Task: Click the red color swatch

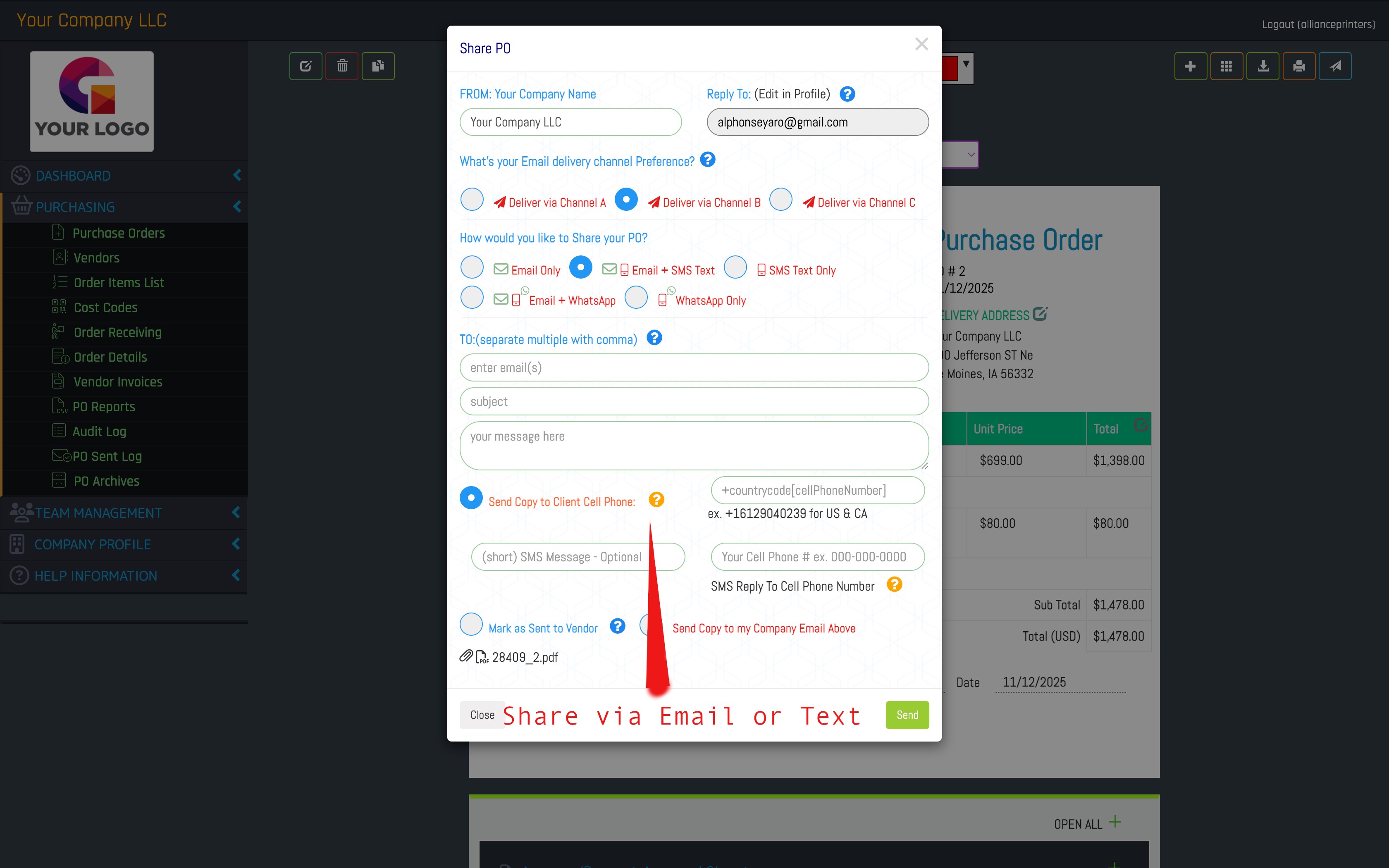Action: 950,69
